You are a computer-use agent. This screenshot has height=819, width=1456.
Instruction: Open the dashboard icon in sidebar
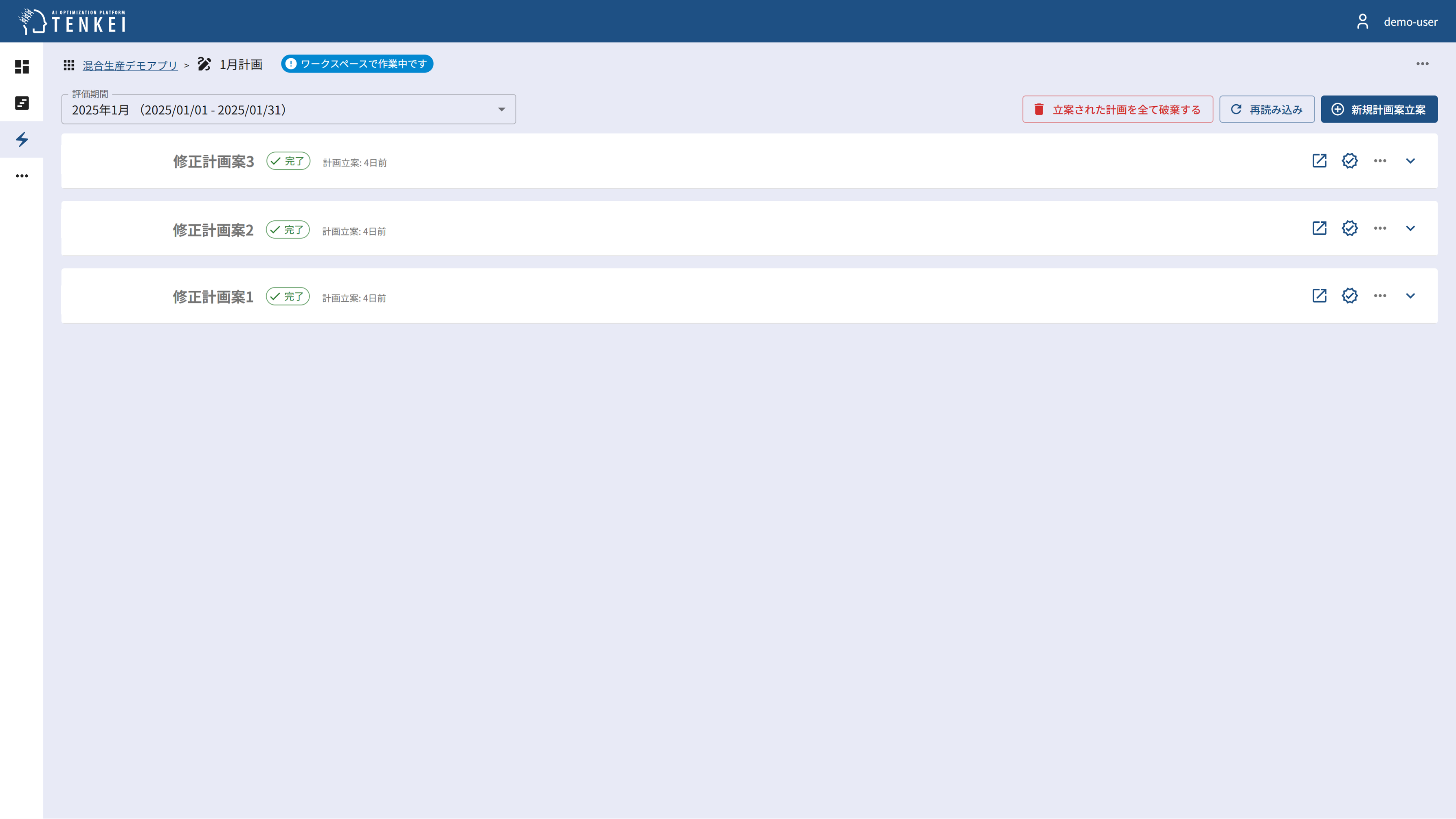pyautogui.click(x=22, y=67)
